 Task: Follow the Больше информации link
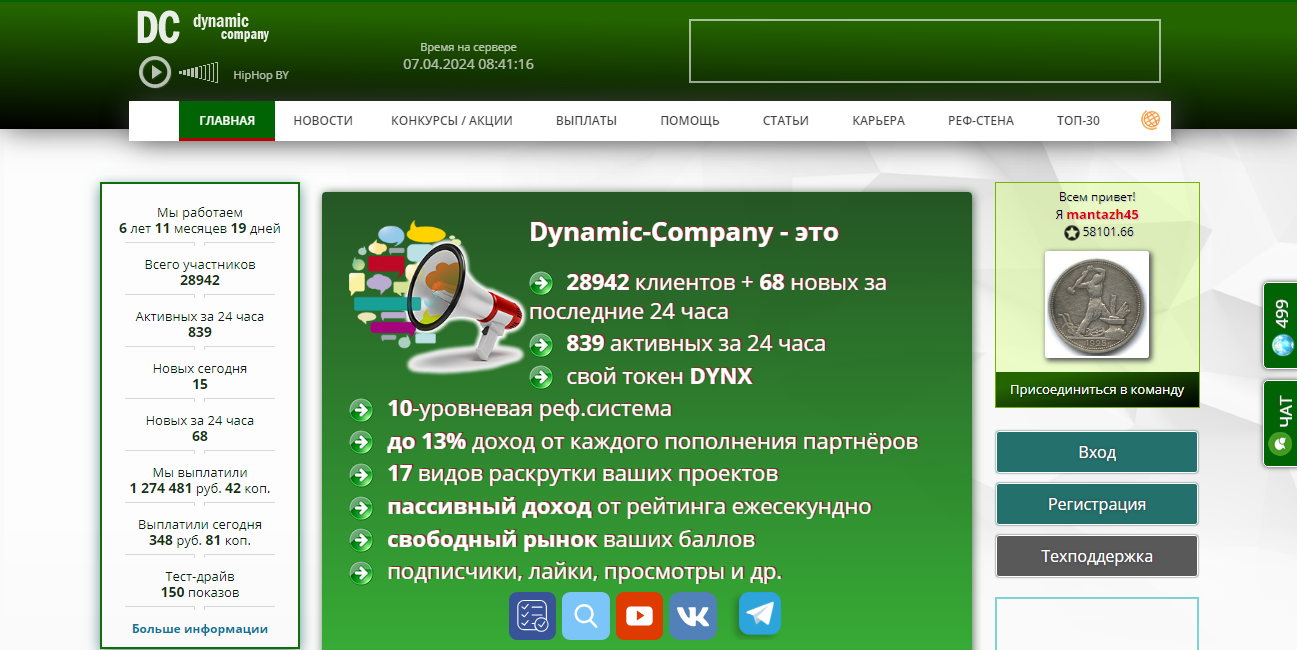coord(200,629)
